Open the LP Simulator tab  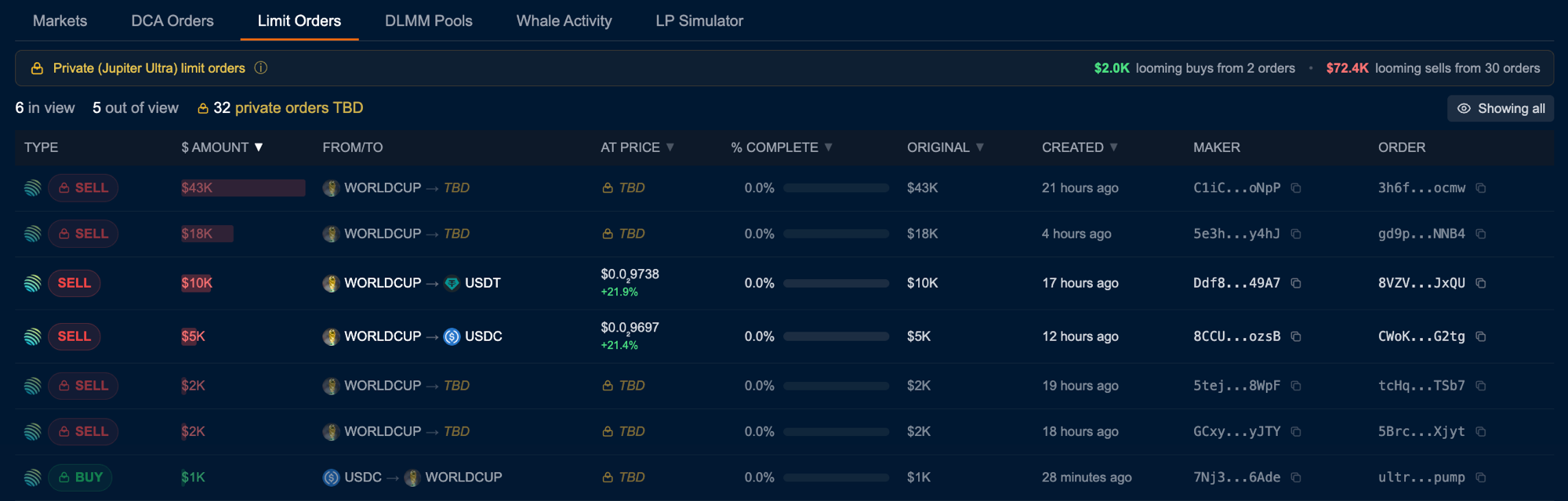point(699,21)
